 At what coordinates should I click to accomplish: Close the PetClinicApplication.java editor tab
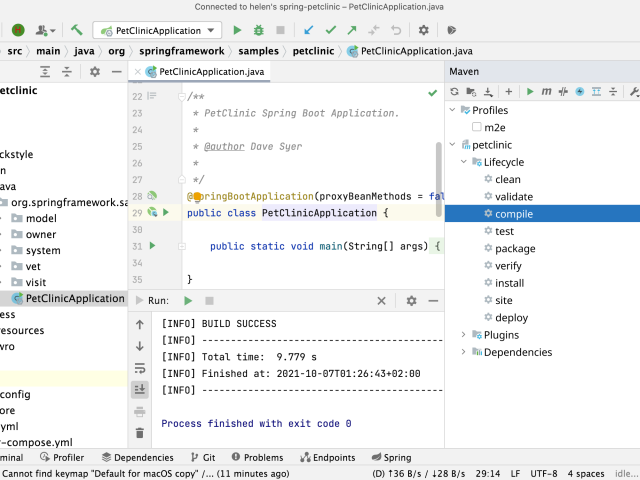click(138, 72)
